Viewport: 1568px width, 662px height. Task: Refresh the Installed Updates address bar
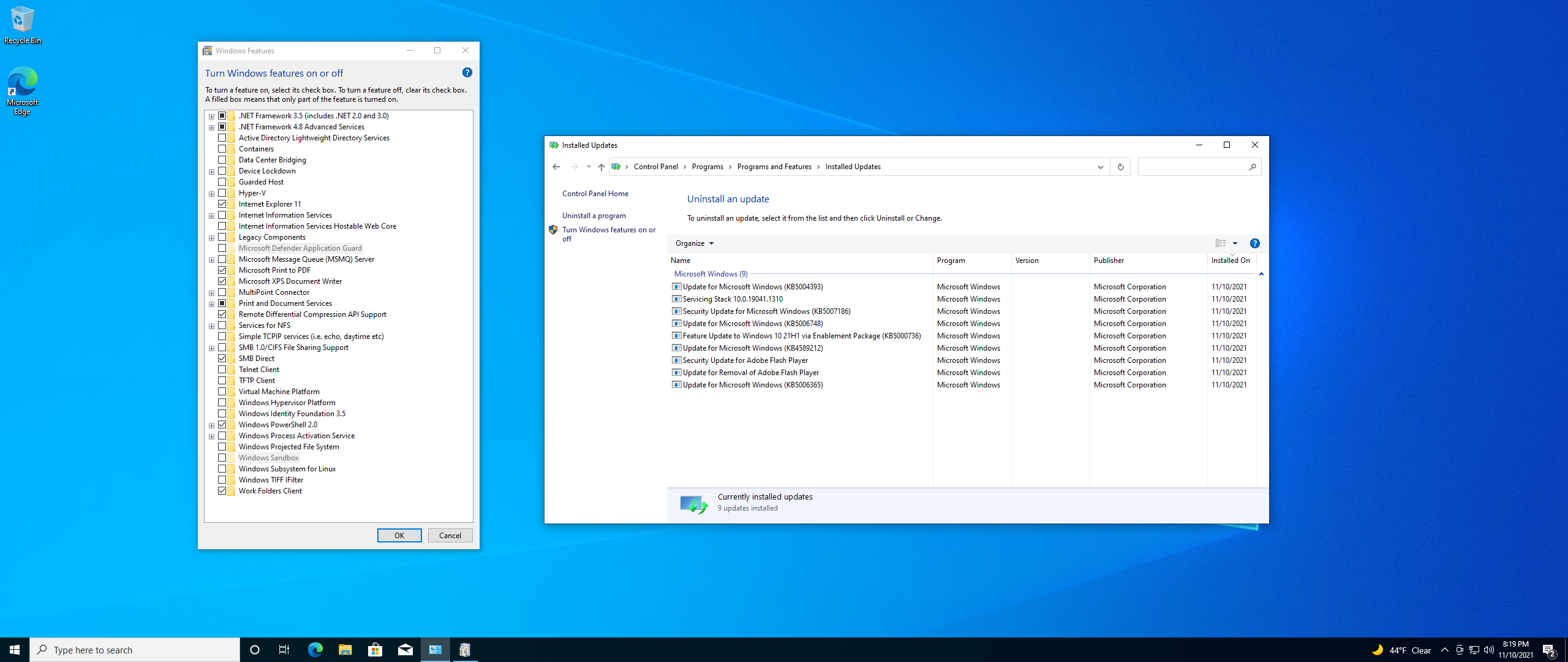pos(1120,167)
